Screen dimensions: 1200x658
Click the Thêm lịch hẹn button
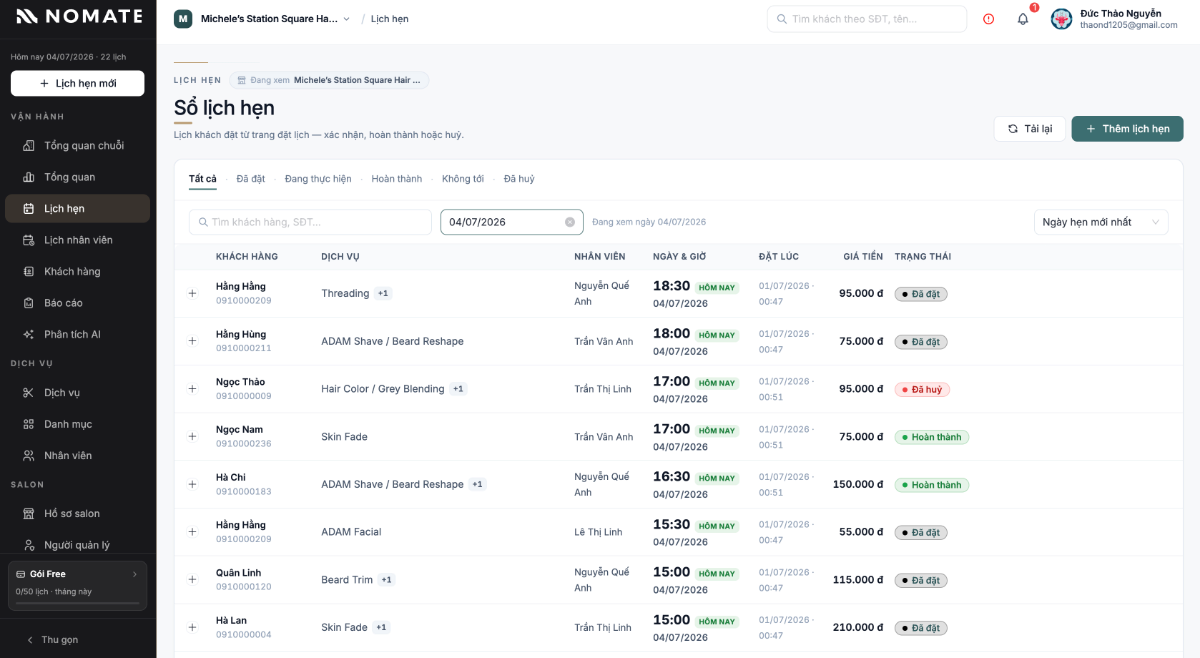point(1127,129)
